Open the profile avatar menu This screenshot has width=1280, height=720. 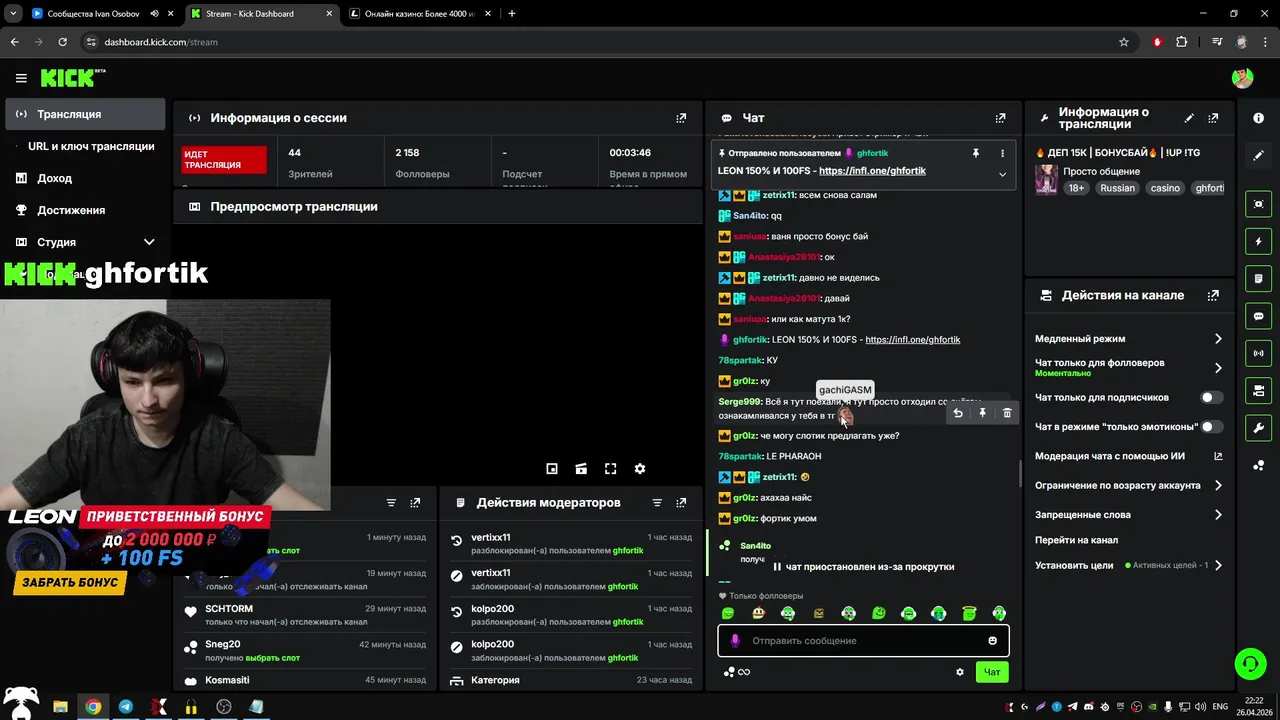1242,78
